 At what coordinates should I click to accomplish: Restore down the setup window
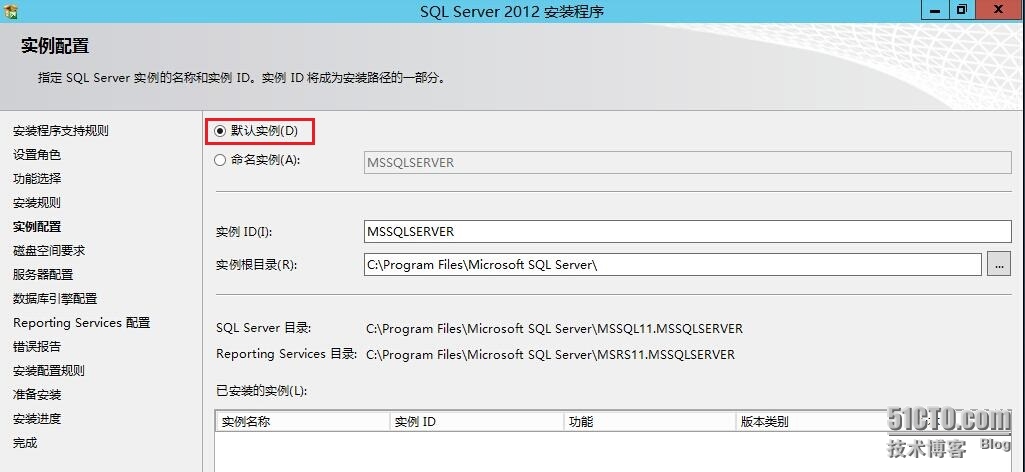click(961, 9)
